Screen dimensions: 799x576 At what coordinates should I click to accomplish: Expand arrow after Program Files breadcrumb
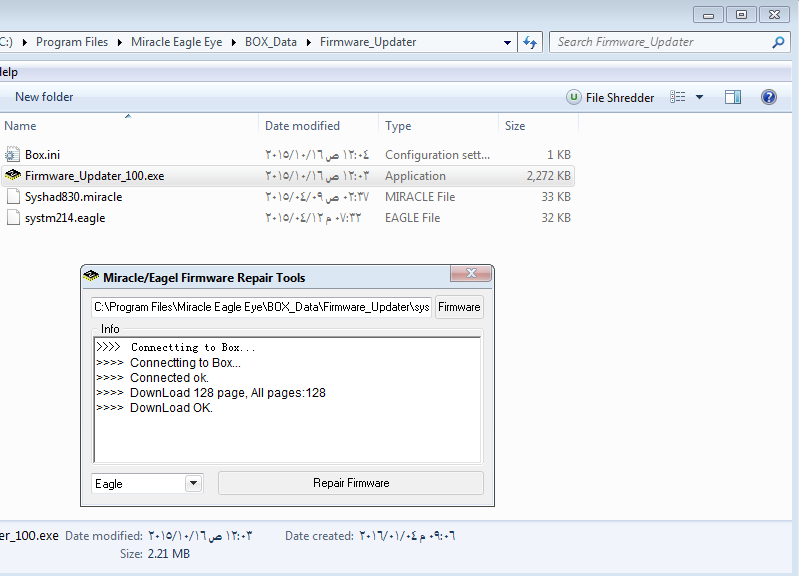pos(120,42)
